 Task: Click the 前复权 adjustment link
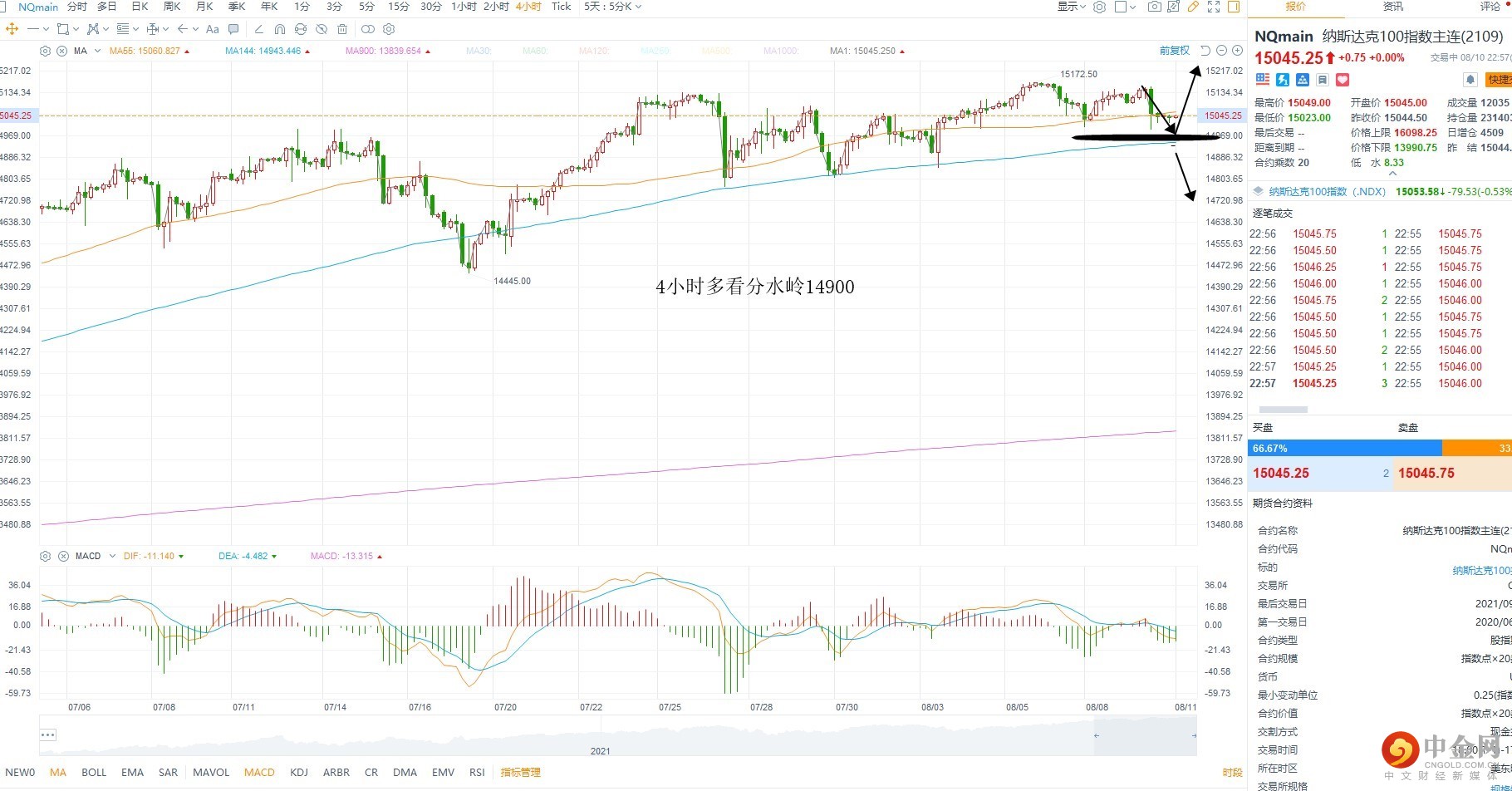(x=1174, y=51)
